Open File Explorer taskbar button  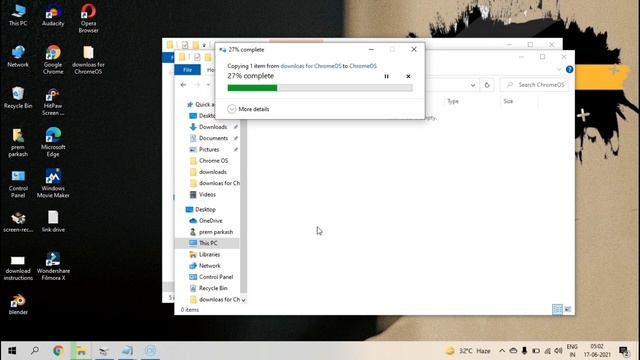coord(81,351)
